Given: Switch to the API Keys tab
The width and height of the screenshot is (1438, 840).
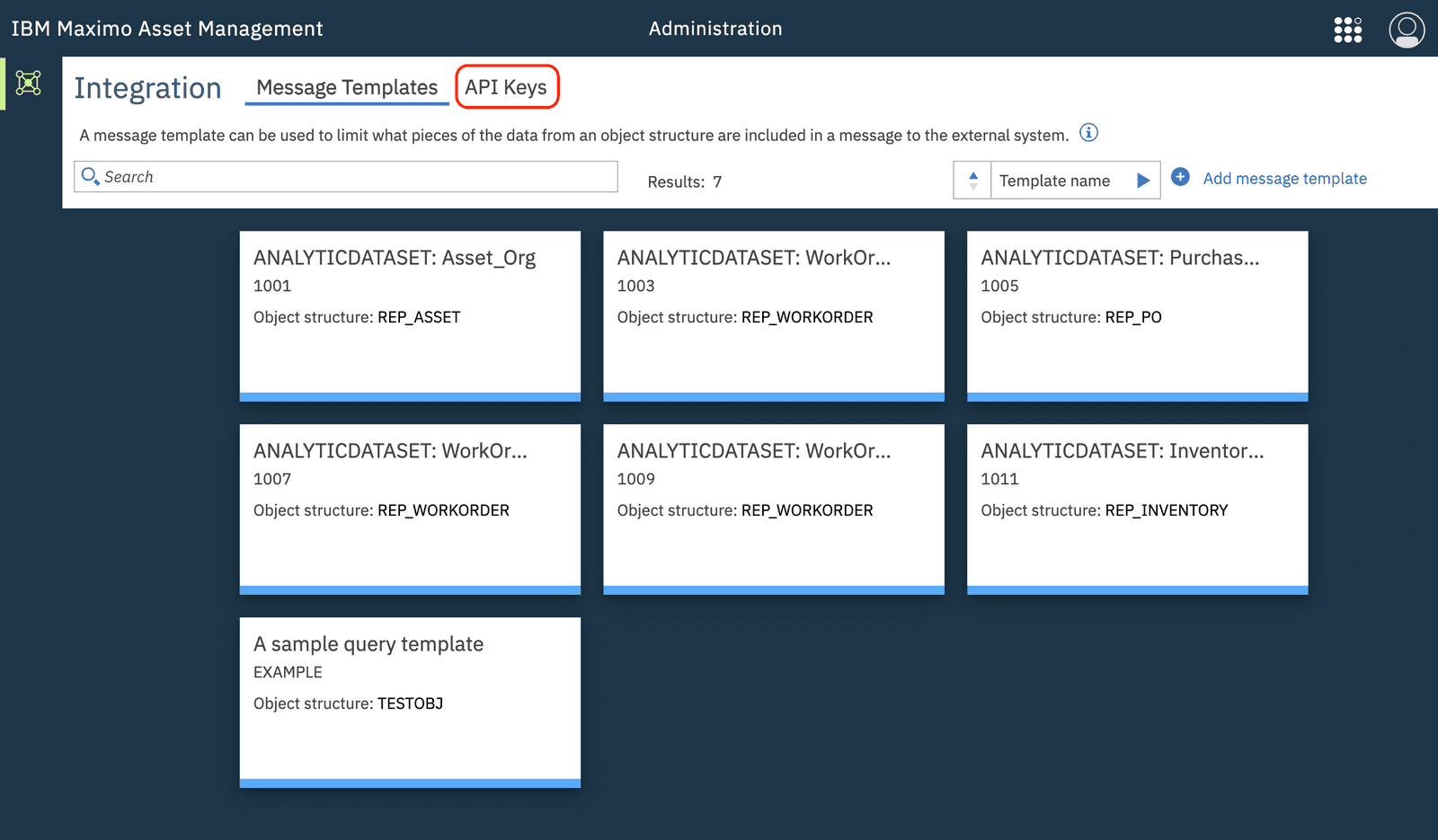Looking at the screenshot, I should coord(507,86).
